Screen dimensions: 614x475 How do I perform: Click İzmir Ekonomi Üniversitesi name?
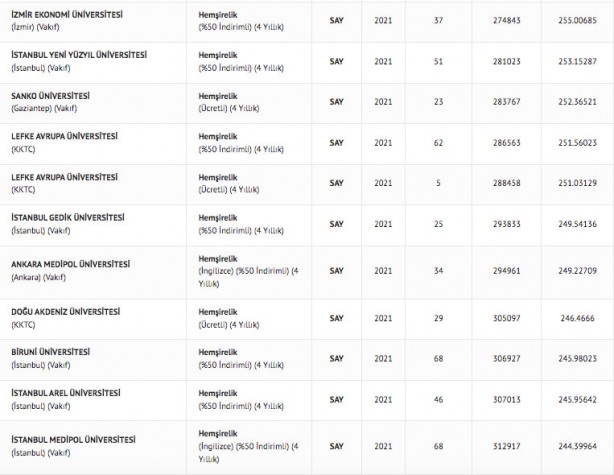66,13
